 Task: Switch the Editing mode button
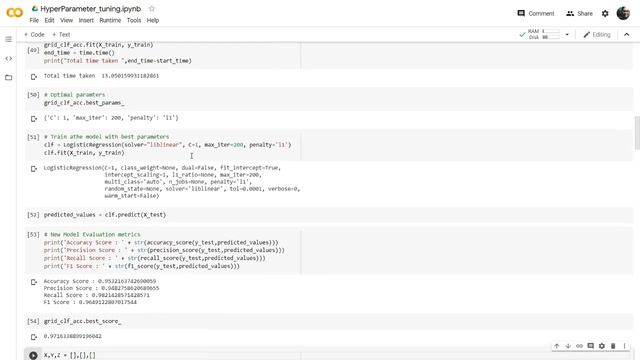point(597,35)
